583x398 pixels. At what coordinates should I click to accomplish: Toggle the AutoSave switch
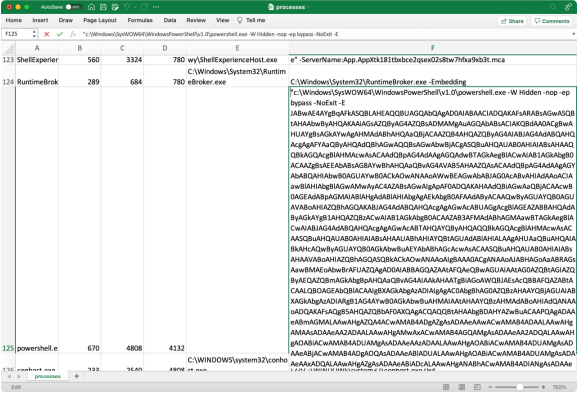coord(74,7)
